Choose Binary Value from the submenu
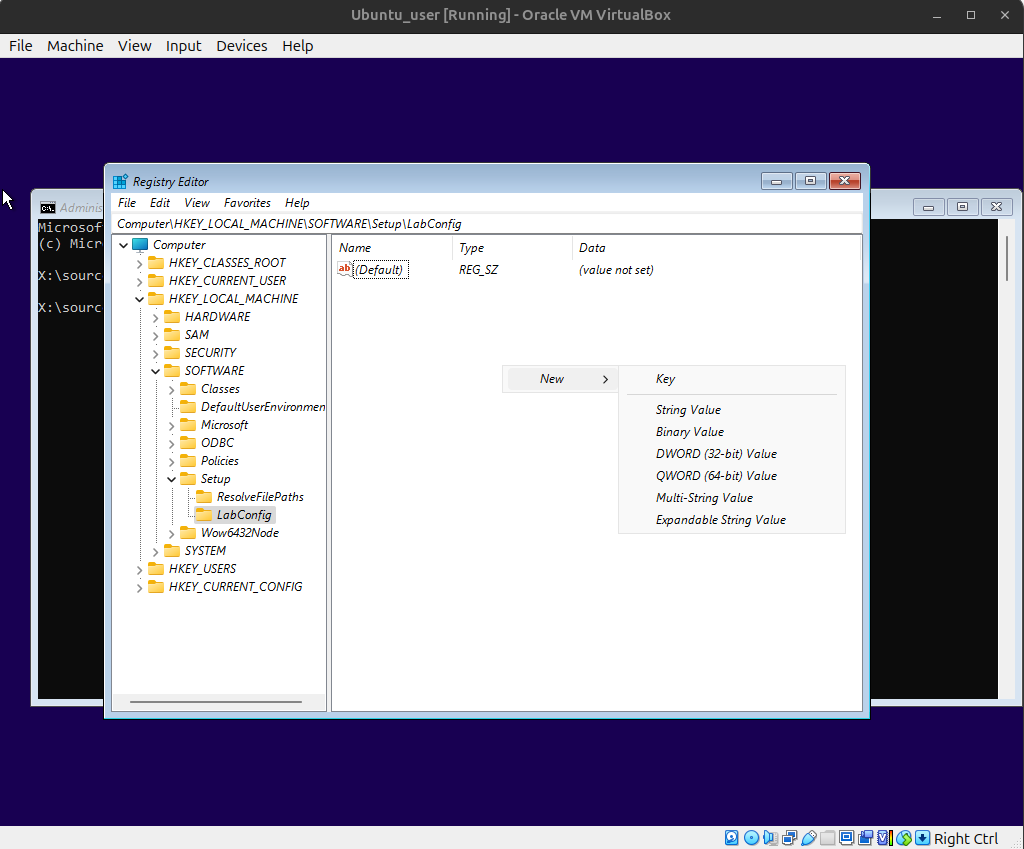This screenshot has height=849, width=1024. click(x=731, y=432)
